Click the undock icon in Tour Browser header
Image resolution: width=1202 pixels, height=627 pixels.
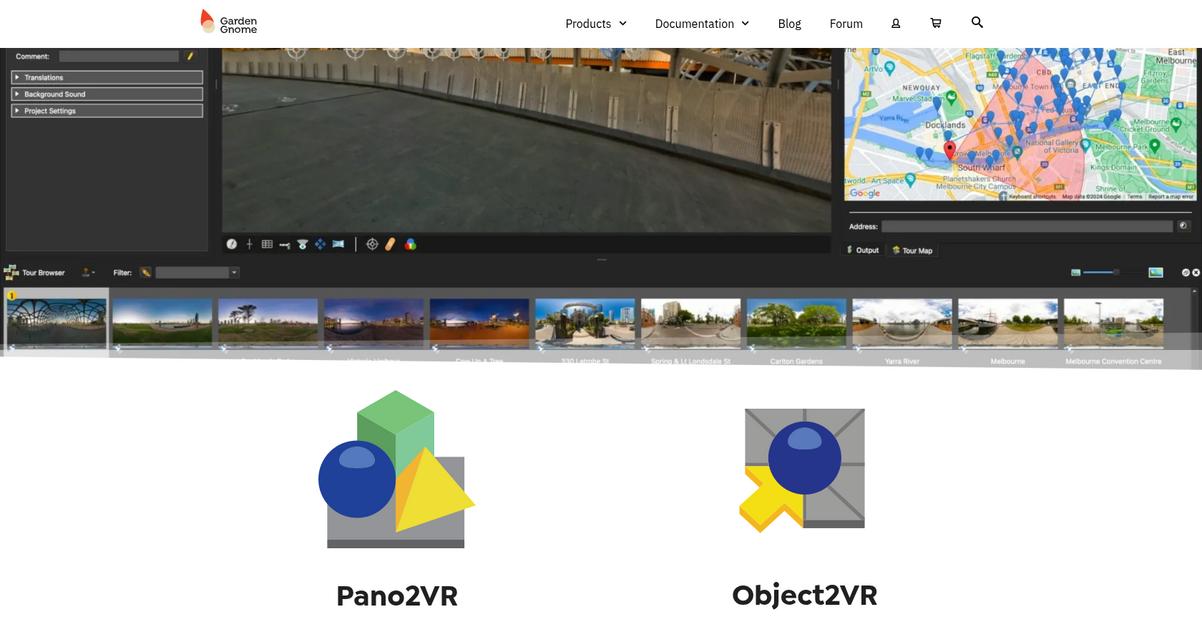[x=1186, y=272]
